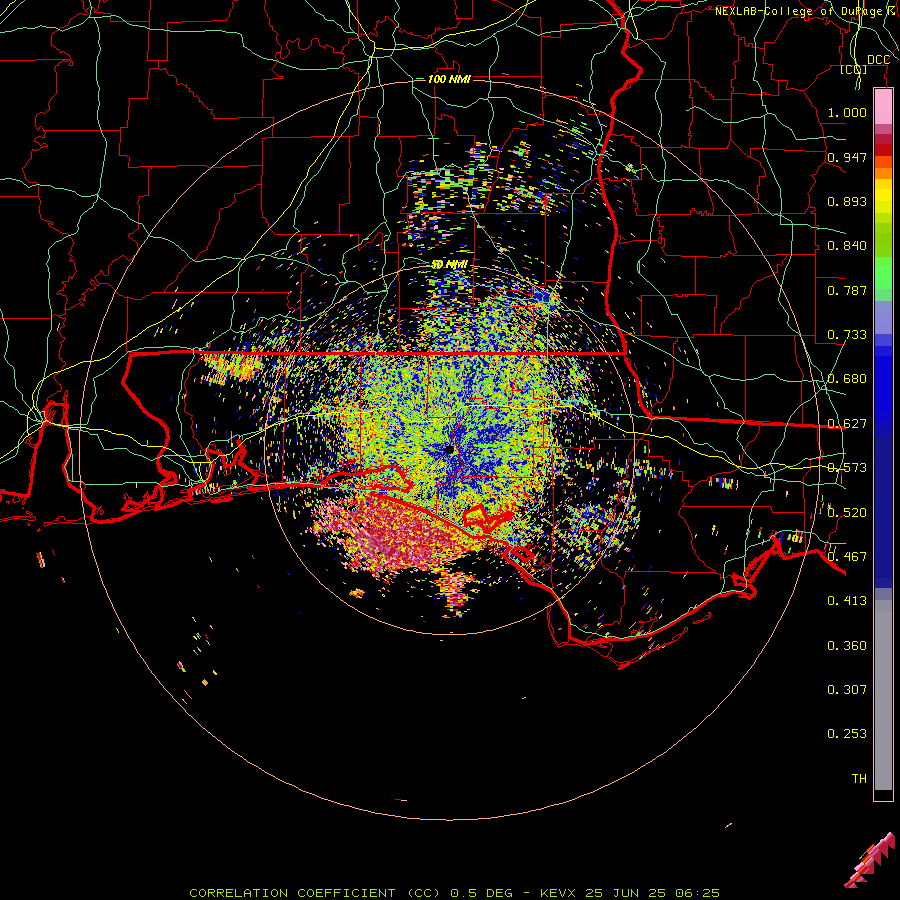The image size is (900, 900).
Task: Select the 0.360 legend value
Action: click(847, 646)
